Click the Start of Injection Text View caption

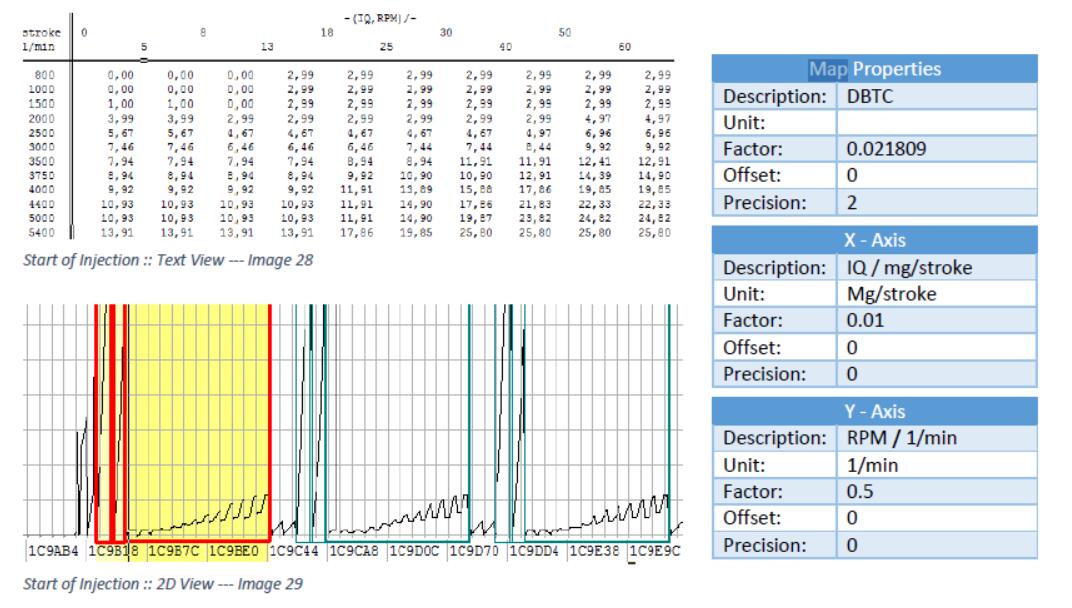tap(168, 261)
